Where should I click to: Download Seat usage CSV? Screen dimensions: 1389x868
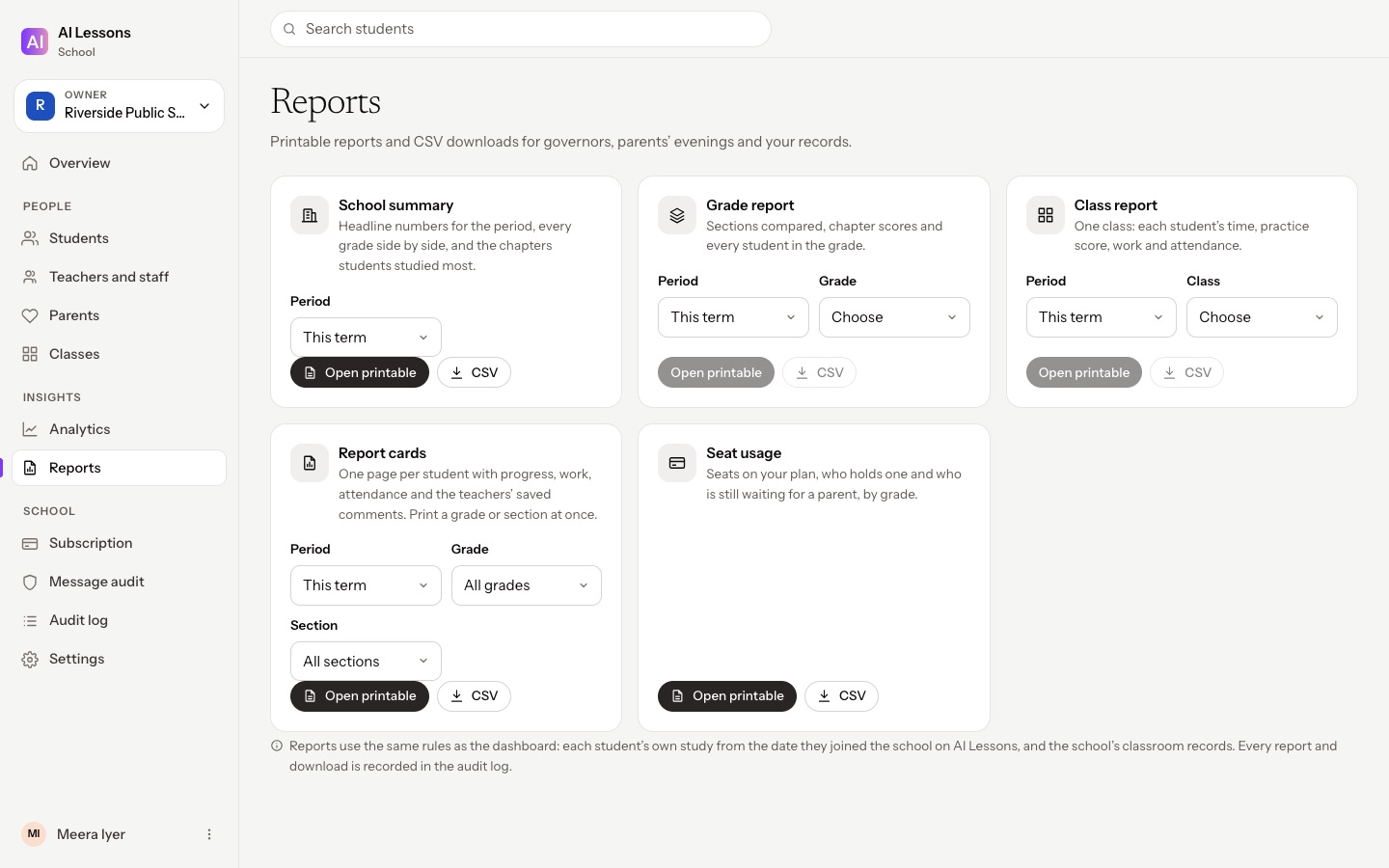point(841,696)
